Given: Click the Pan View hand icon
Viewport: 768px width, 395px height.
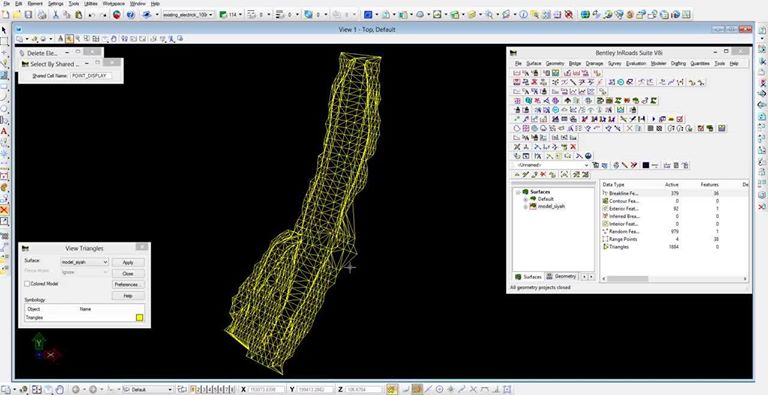Looking at the screenshot, I should click(114, 38).
